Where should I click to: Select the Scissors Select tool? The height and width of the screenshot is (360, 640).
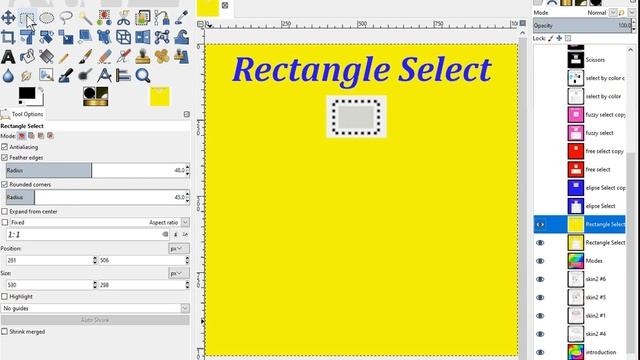124,18
